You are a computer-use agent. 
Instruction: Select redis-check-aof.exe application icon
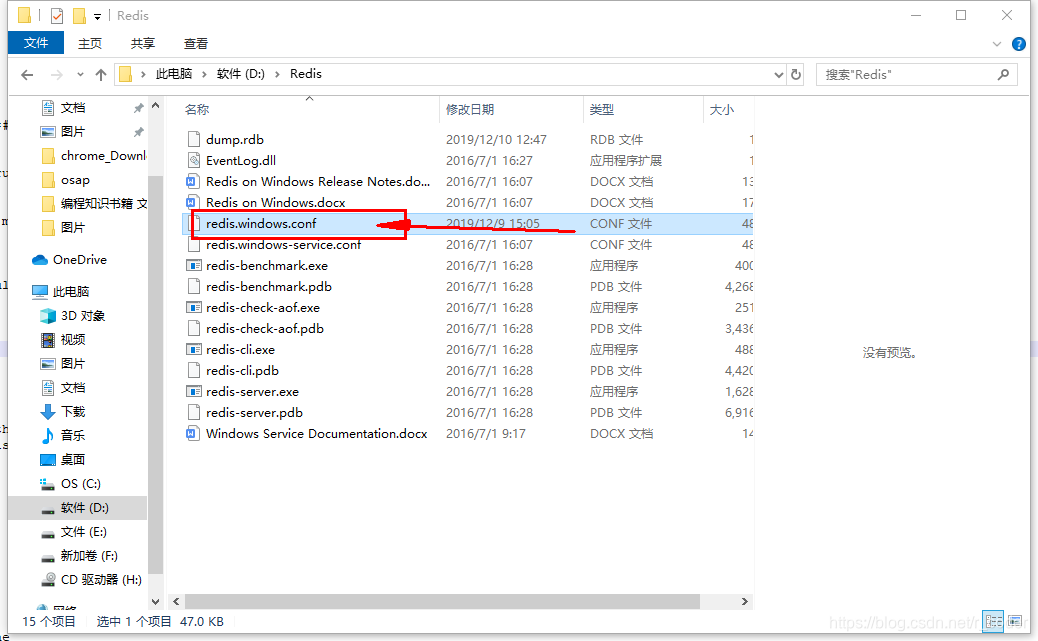193,308
